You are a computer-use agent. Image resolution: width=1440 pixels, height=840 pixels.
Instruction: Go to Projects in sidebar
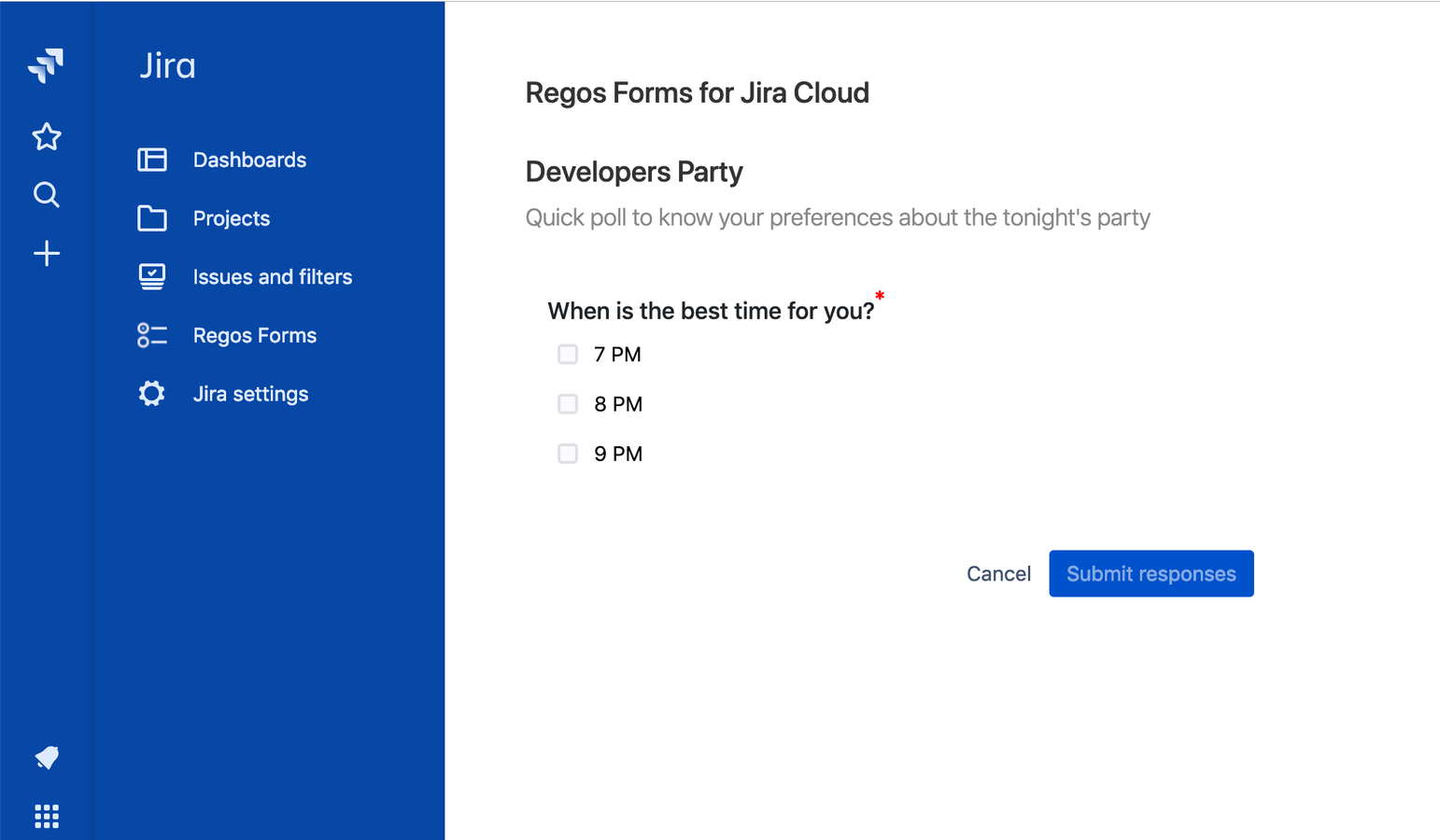tap(232, 218)
